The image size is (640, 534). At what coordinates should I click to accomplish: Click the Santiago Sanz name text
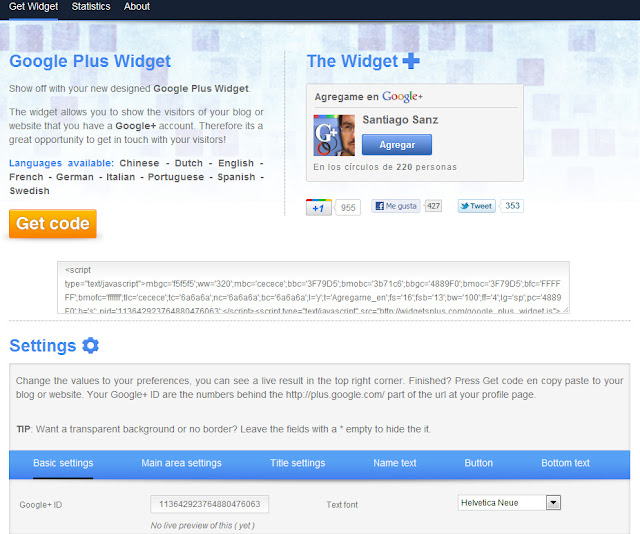pyautogui.click(x=400, y=120)
